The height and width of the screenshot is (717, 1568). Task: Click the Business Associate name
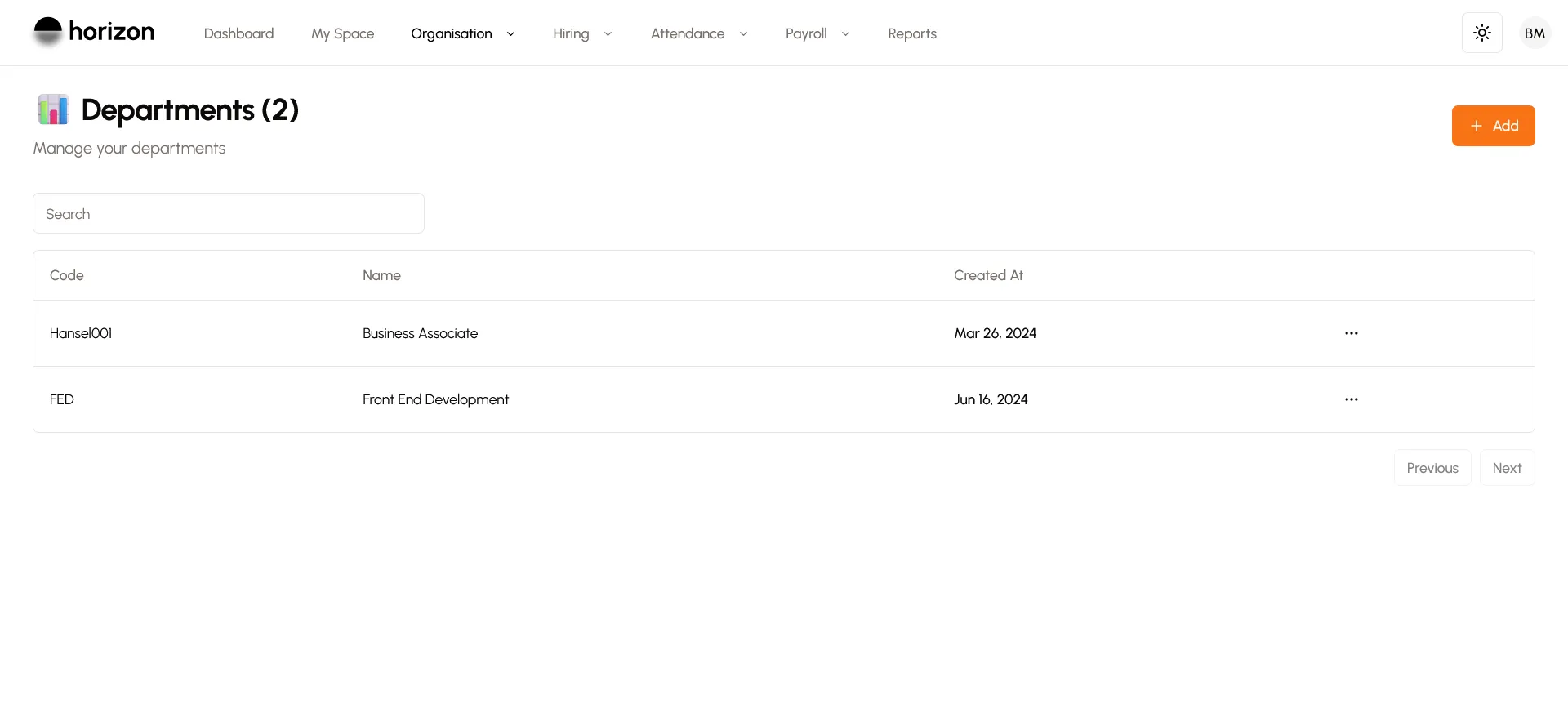(420, 333)
